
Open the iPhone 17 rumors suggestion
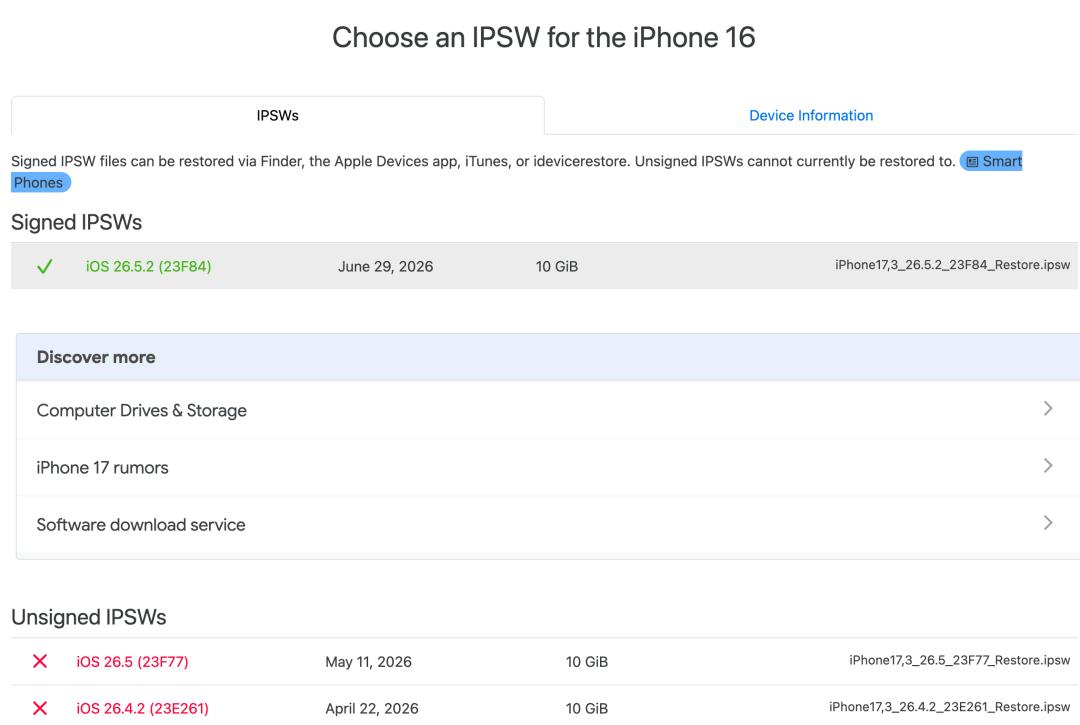[x=548, y=467]
